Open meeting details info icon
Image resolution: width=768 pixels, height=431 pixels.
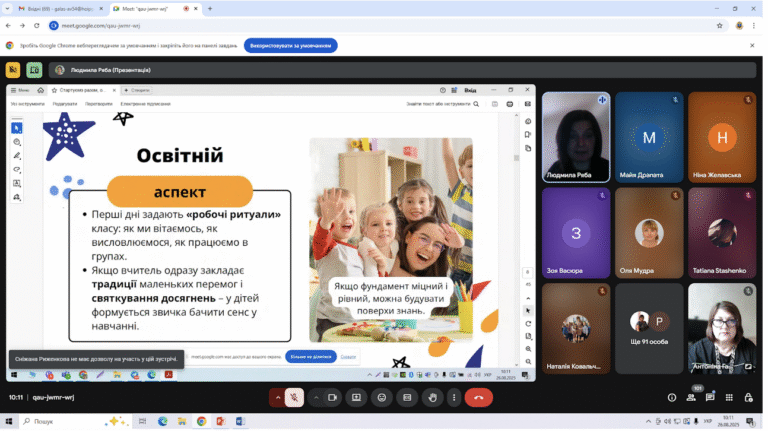click(x=672, y=398)
